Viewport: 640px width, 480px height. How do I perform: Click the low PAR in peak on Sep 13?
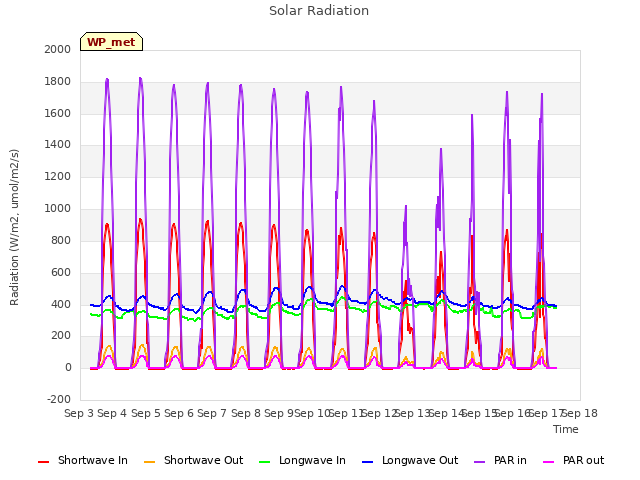coord(406,207)
